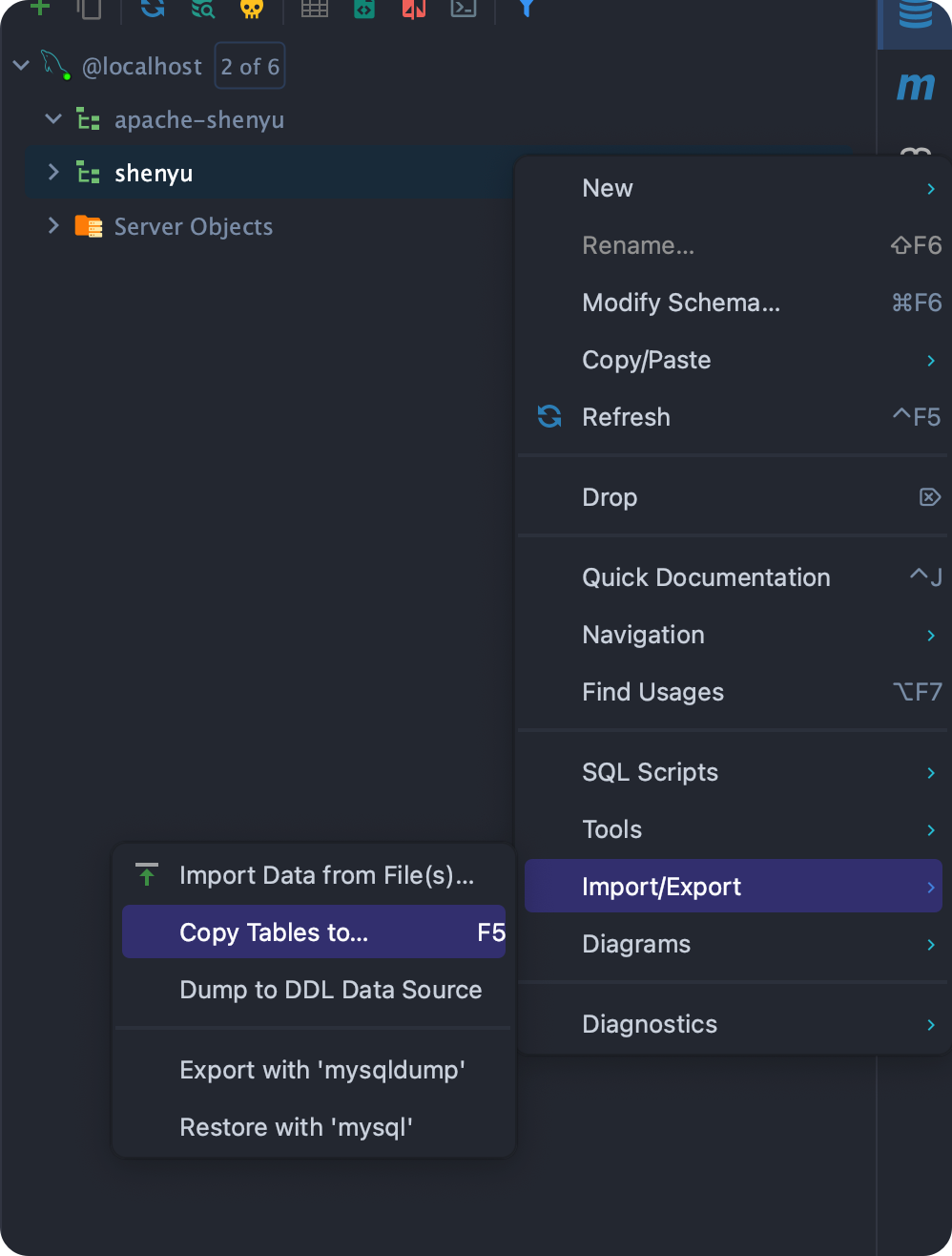Click the Database tool window icon
952x1256 pixels.
pyautogui.click(x=915, y=13)
